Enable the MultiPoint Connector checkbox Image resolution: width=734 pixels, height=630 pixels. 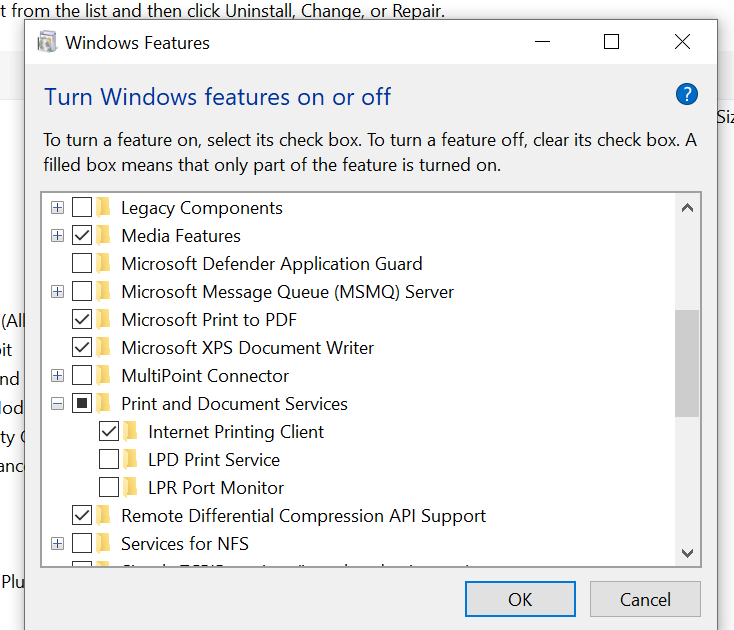coord(82,376)
